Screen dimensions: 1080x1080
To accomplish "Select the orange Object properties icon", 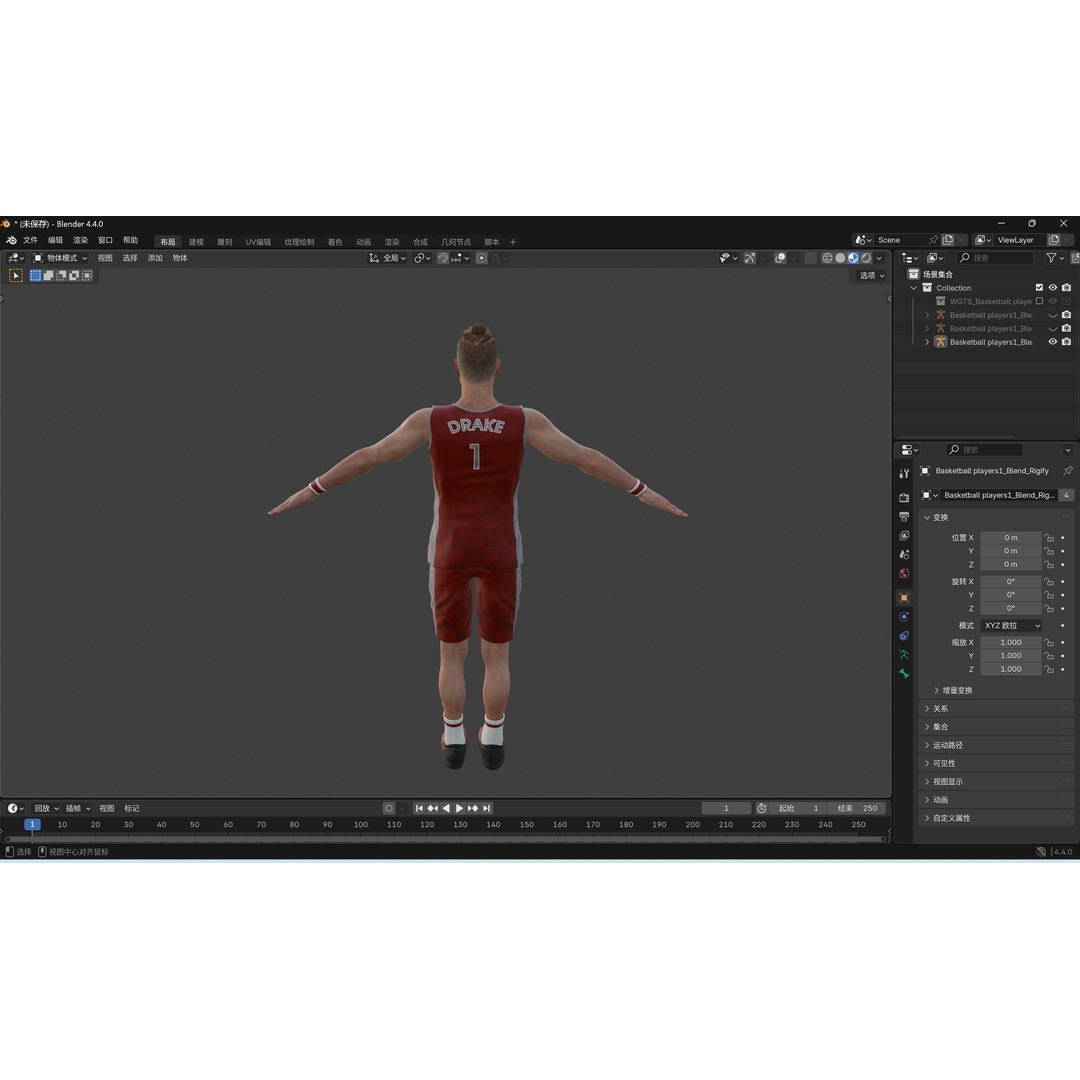I will click(x=904, y=597).
